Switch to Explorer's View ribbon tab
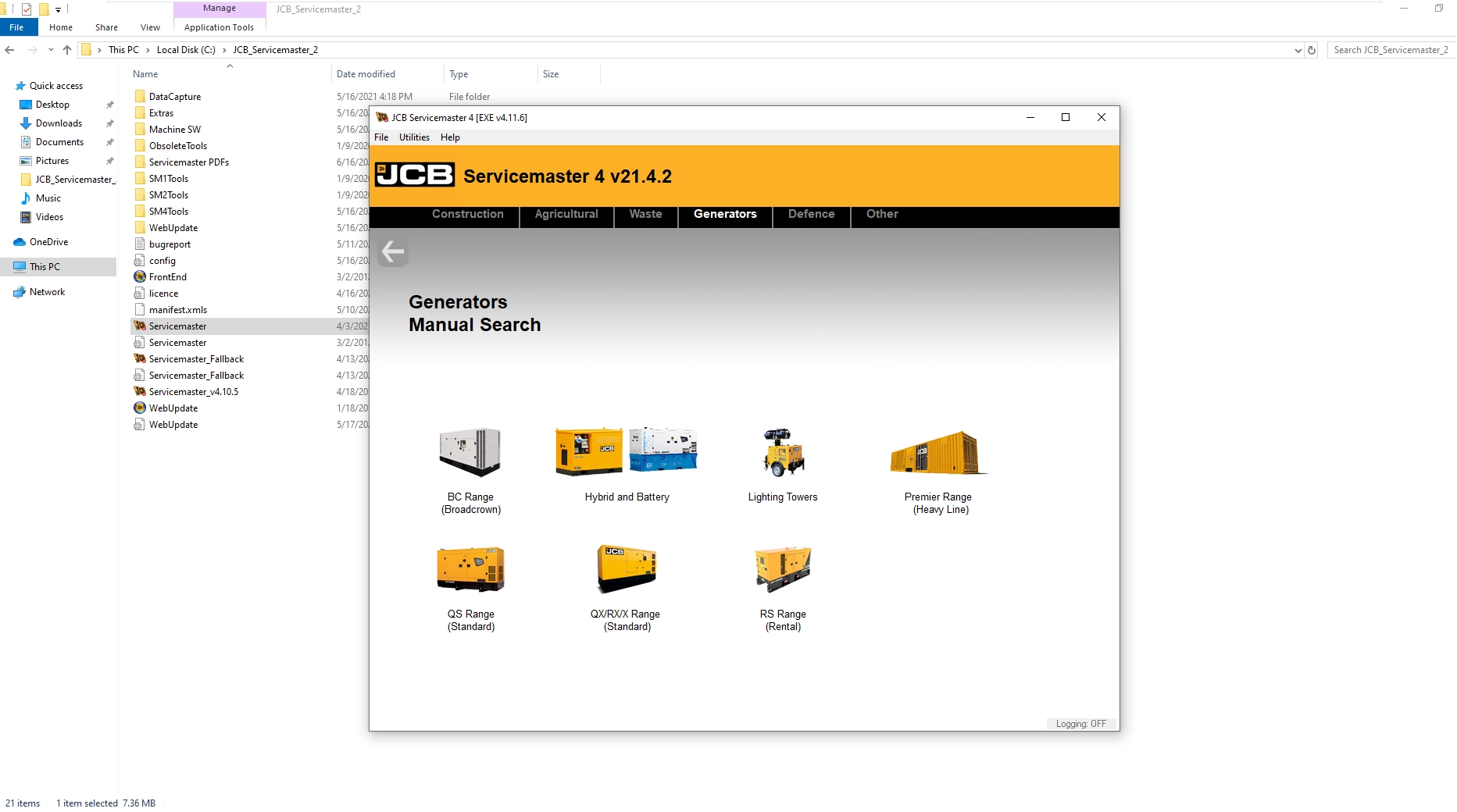Screen dimensions: 1457x812 [x=150, y=27]
